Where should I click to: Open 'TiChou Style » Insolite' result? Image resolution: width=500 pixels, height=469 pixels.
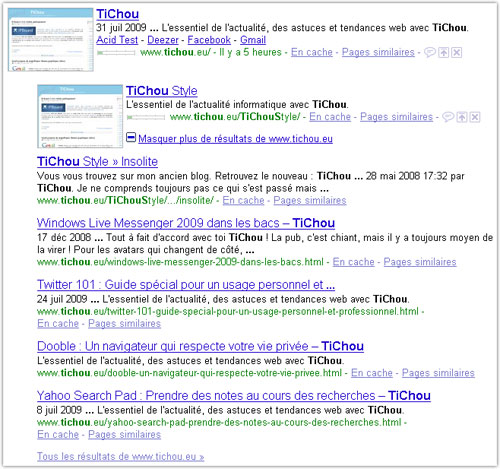coord(97,162)
